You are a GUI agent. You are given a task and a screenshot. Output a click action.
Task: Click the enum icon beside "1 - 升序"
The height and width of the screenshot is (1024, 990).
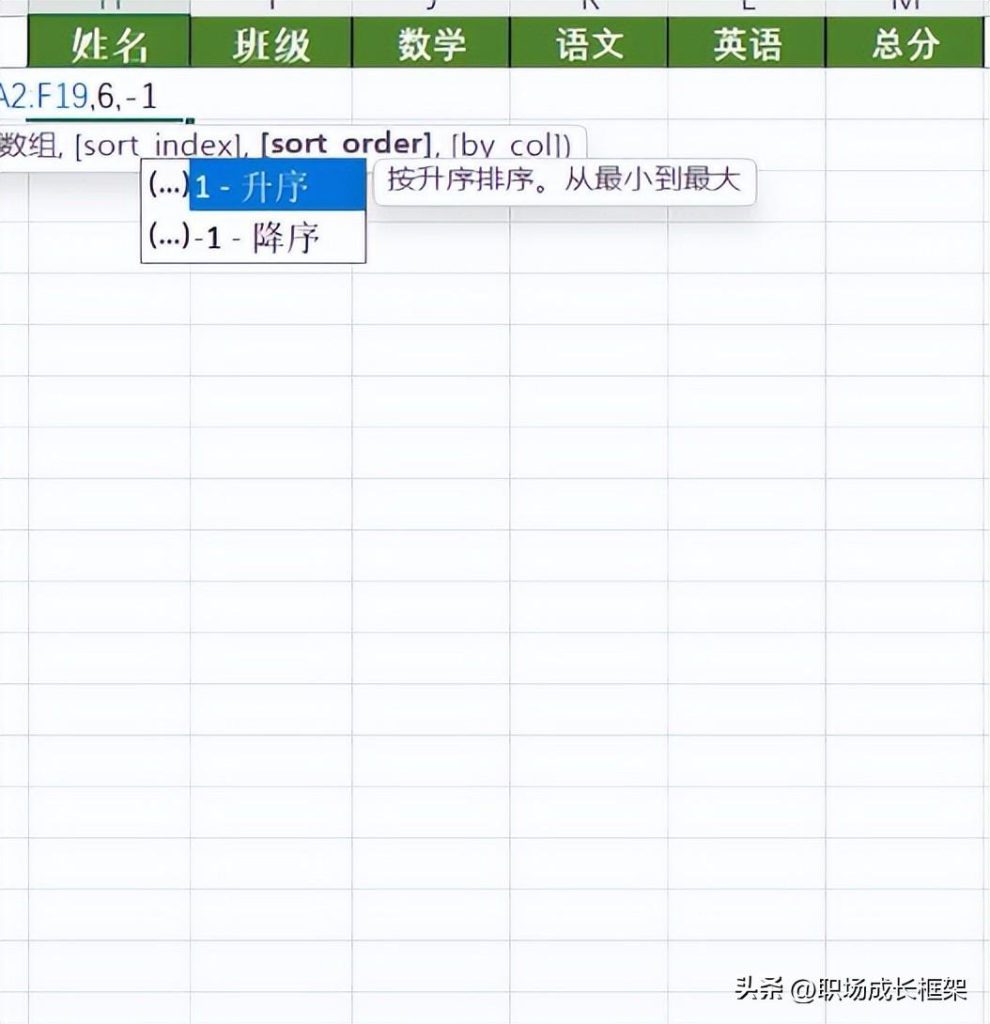[171, 186]
